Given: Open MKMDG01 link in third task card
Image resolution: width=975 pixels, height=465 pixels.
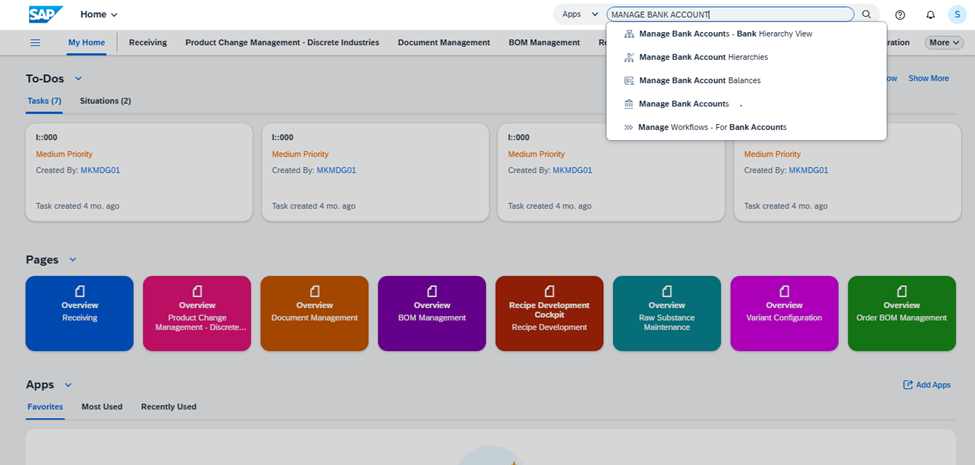Looking at the screenshot, I should click(x=572, y=170).
